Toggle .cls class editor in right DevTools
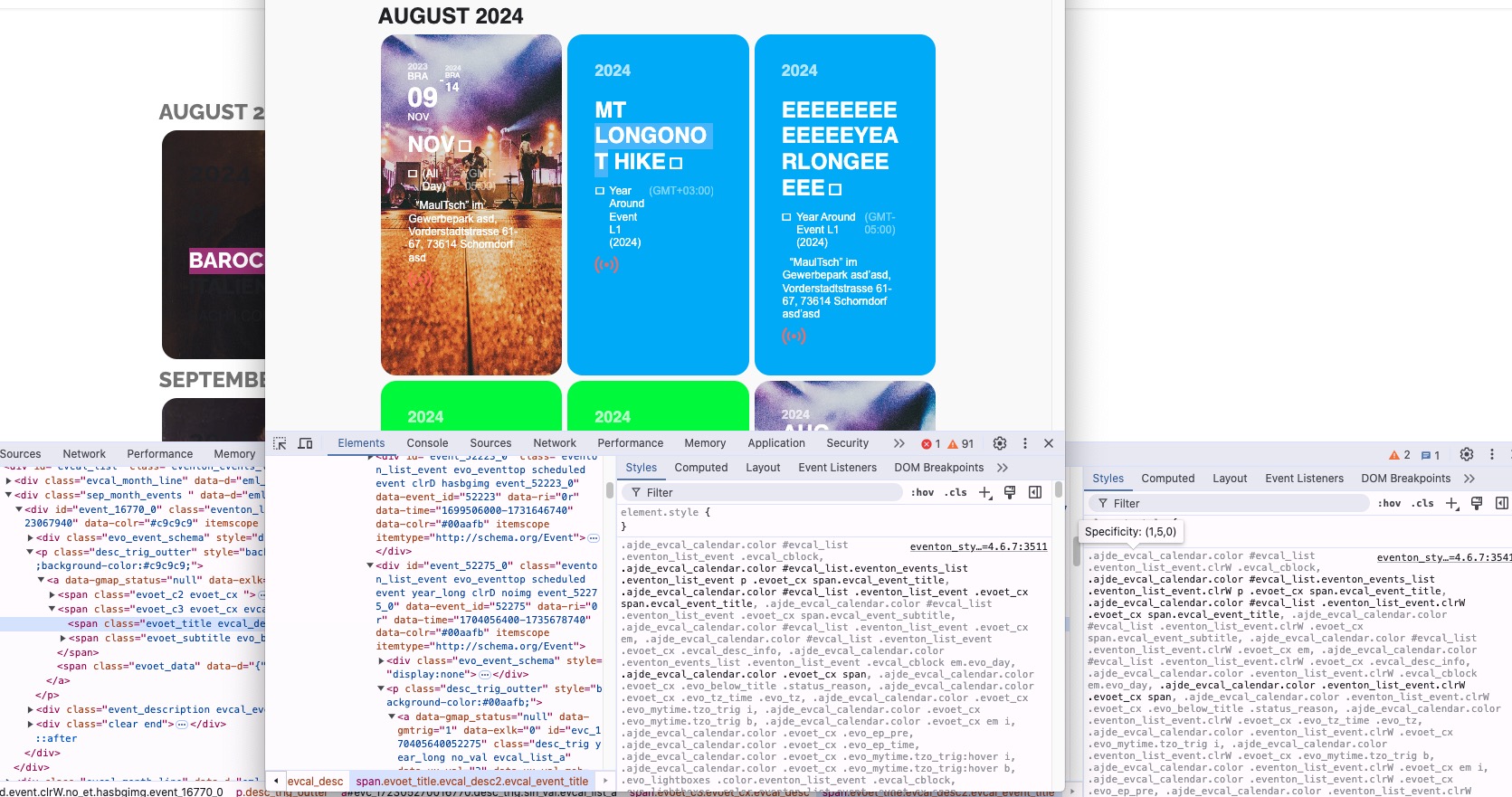 [x=1422, y=503]
